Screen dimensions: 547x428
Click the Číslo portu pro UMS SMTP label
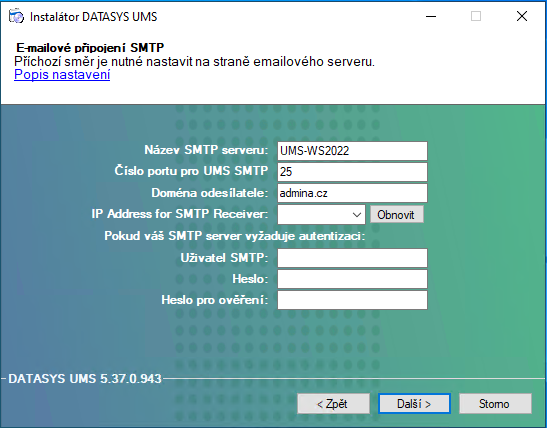tap(191, 171)
